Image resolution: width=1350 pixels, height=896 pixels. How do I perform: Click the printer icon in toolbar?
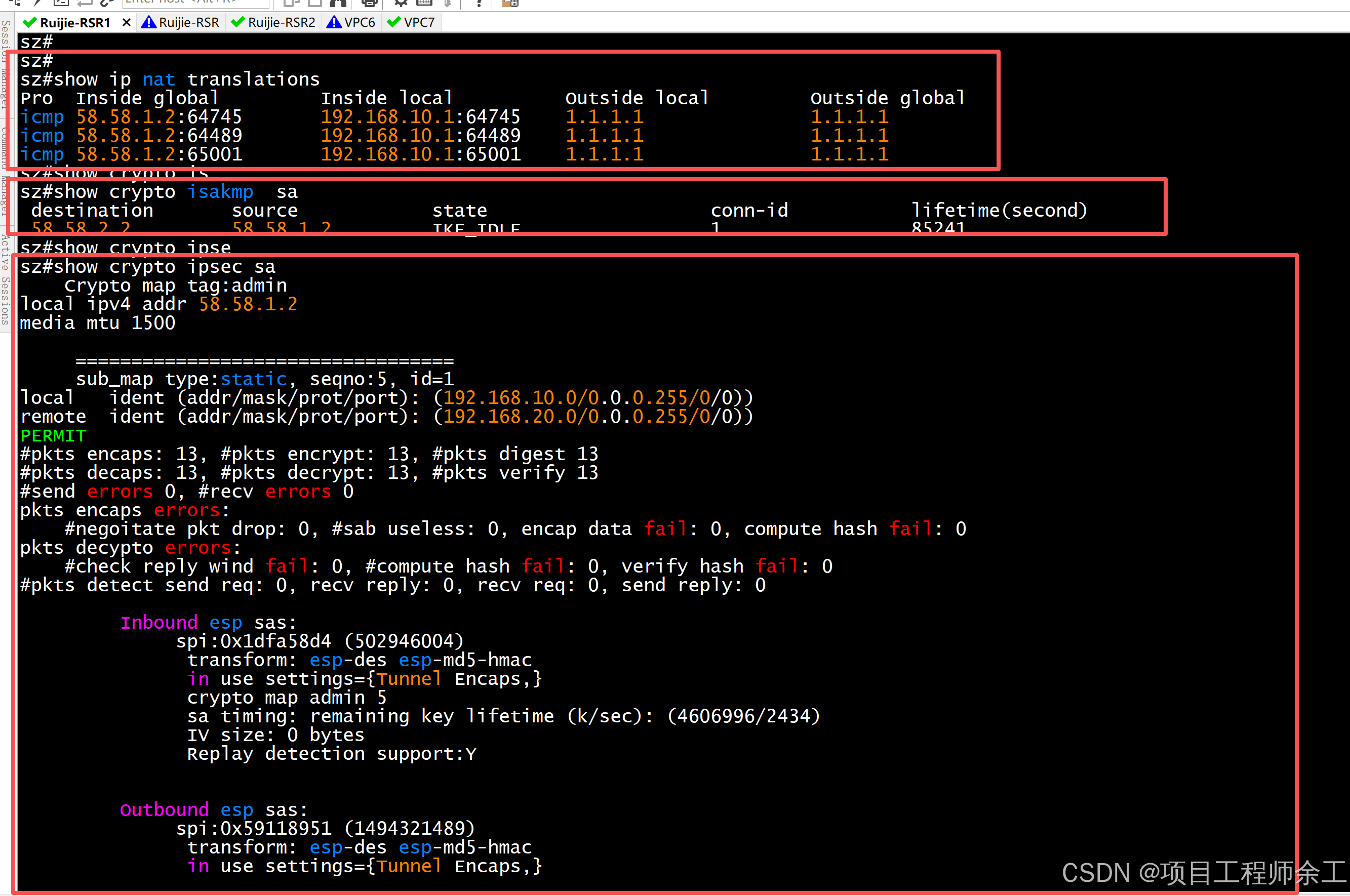[x=369, y=3]
